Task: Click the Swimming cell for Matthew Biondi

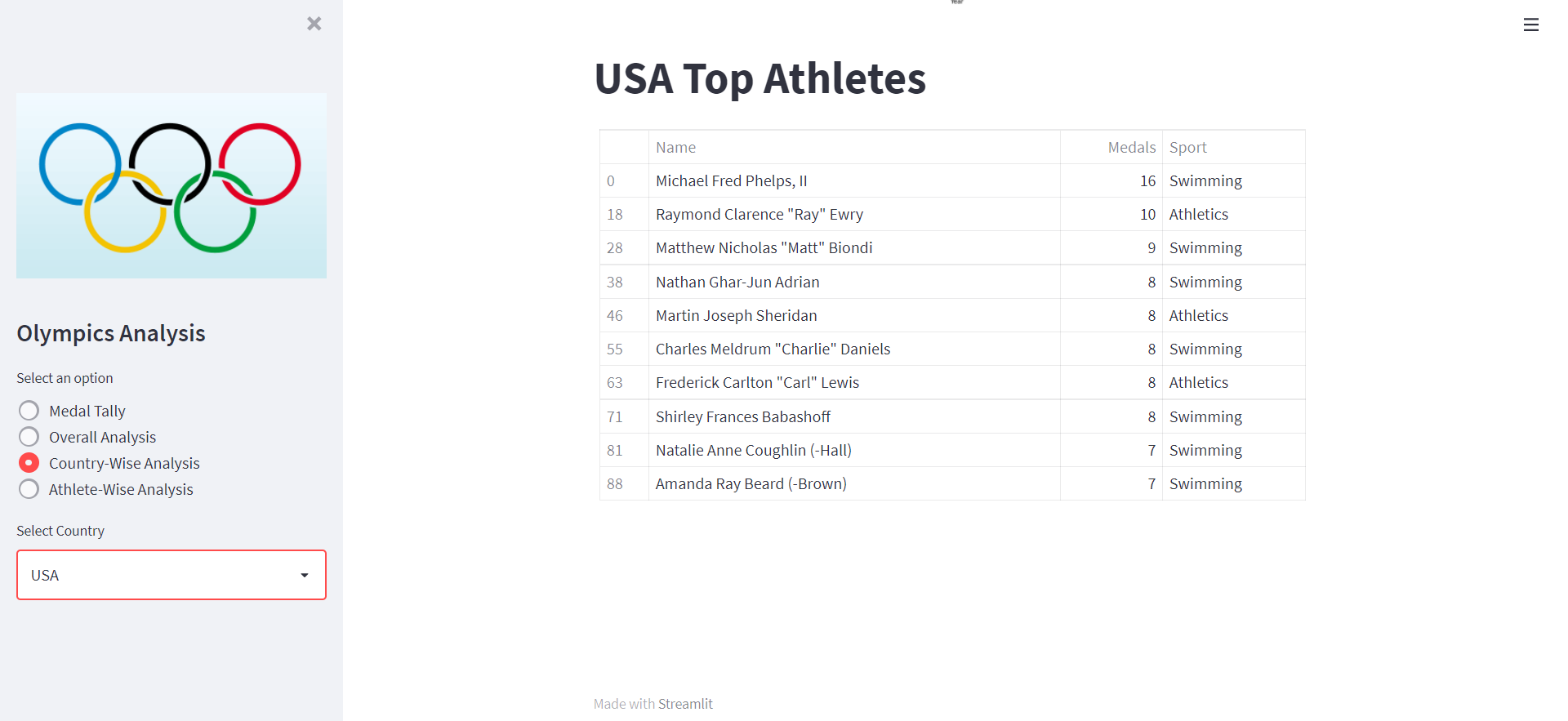Action: pyautogui.click(x=1205, y=247)
